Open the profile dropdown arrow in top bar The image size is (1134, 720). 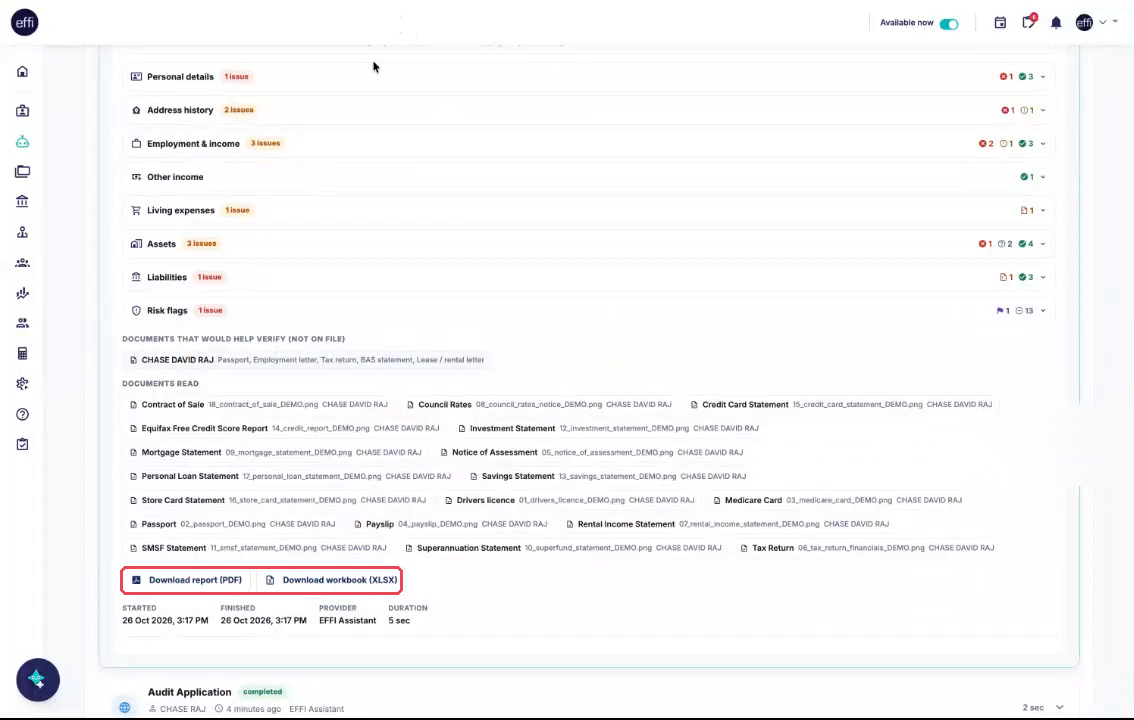1103,22
